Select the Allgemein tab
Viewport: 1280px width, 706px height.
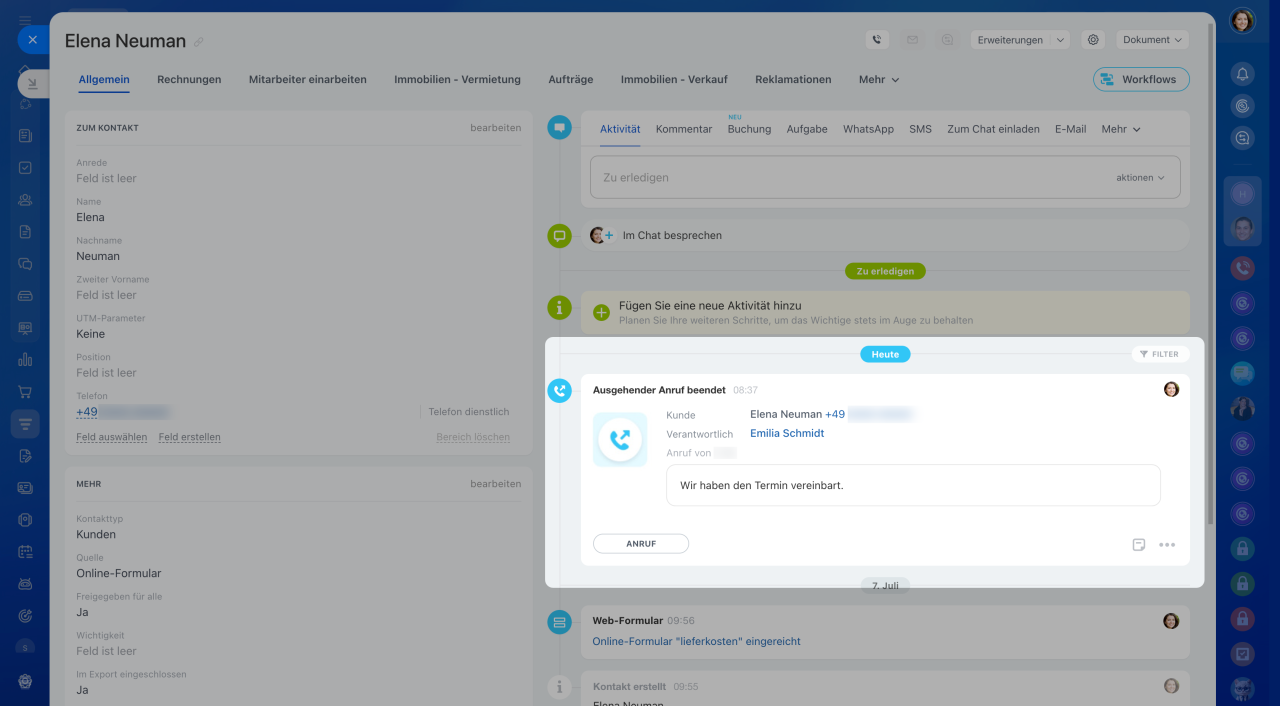104,79
